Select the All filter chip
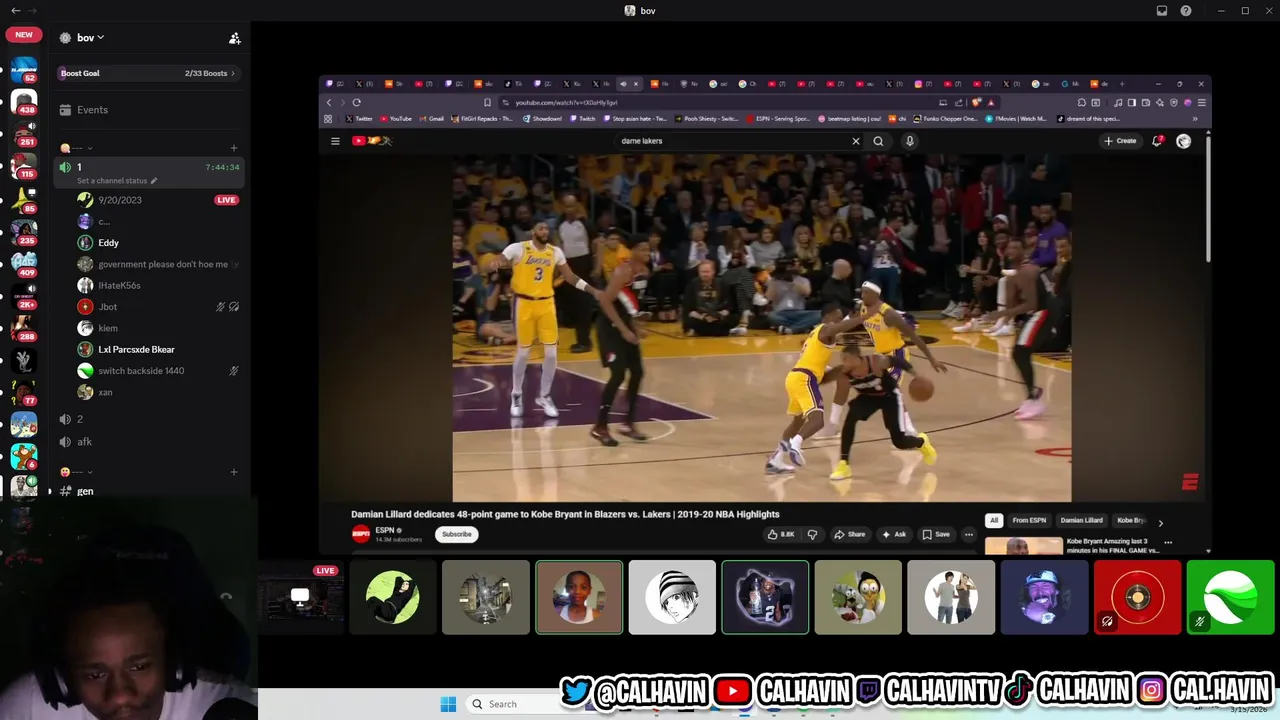The image size is (1280, 720). pos(993,520)
